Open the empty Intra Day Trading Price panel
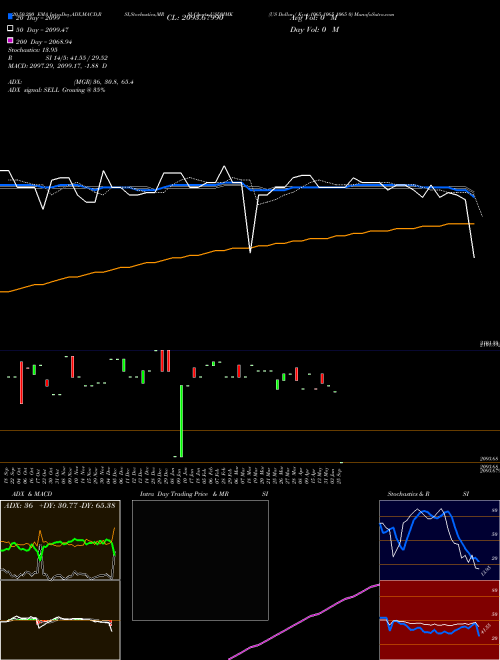Screen dimensions: 500x660 (200, 560)
